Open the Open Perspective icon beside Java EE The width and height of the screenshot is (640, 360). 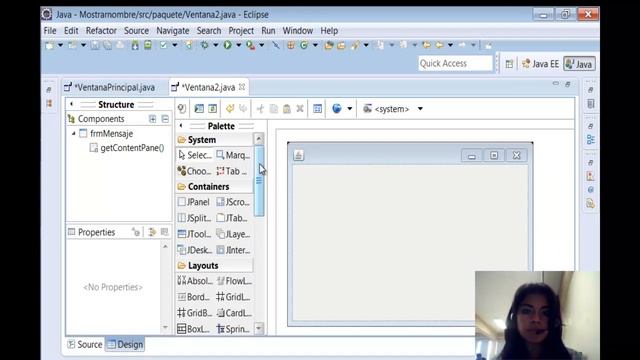click(x=509, y=64)
